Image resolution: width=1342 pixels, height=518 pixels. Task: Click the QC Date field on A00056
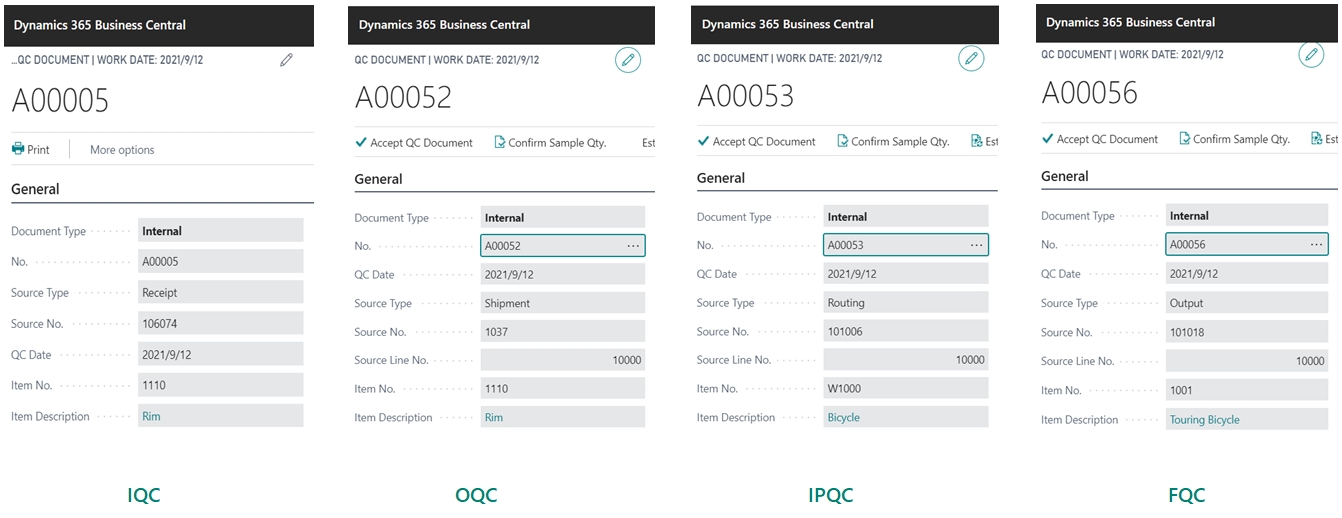pos(1246,274)
